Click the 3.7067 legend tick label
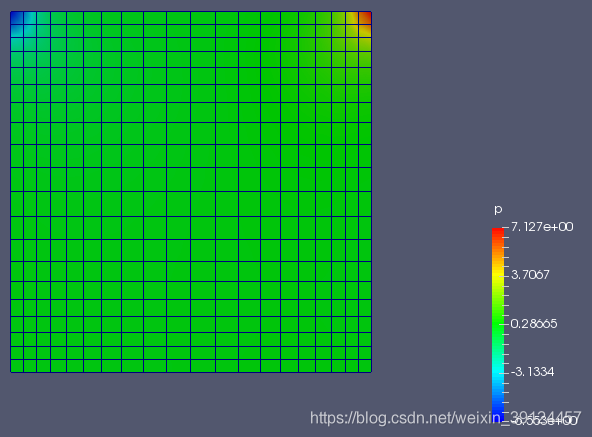 click(530, 275)
